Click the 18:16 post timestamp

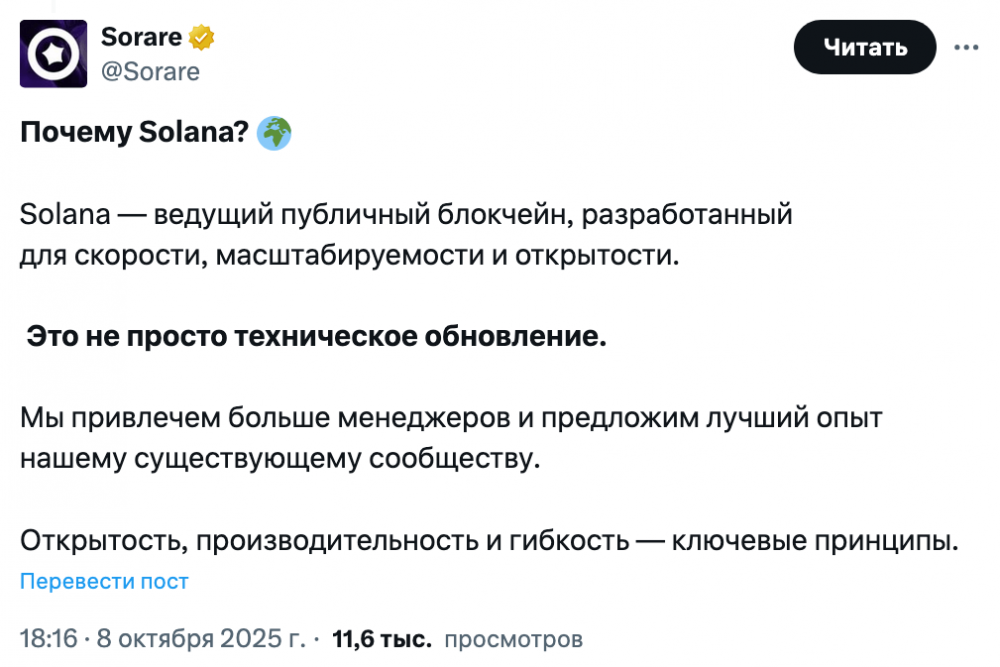[x=48, y=638]
